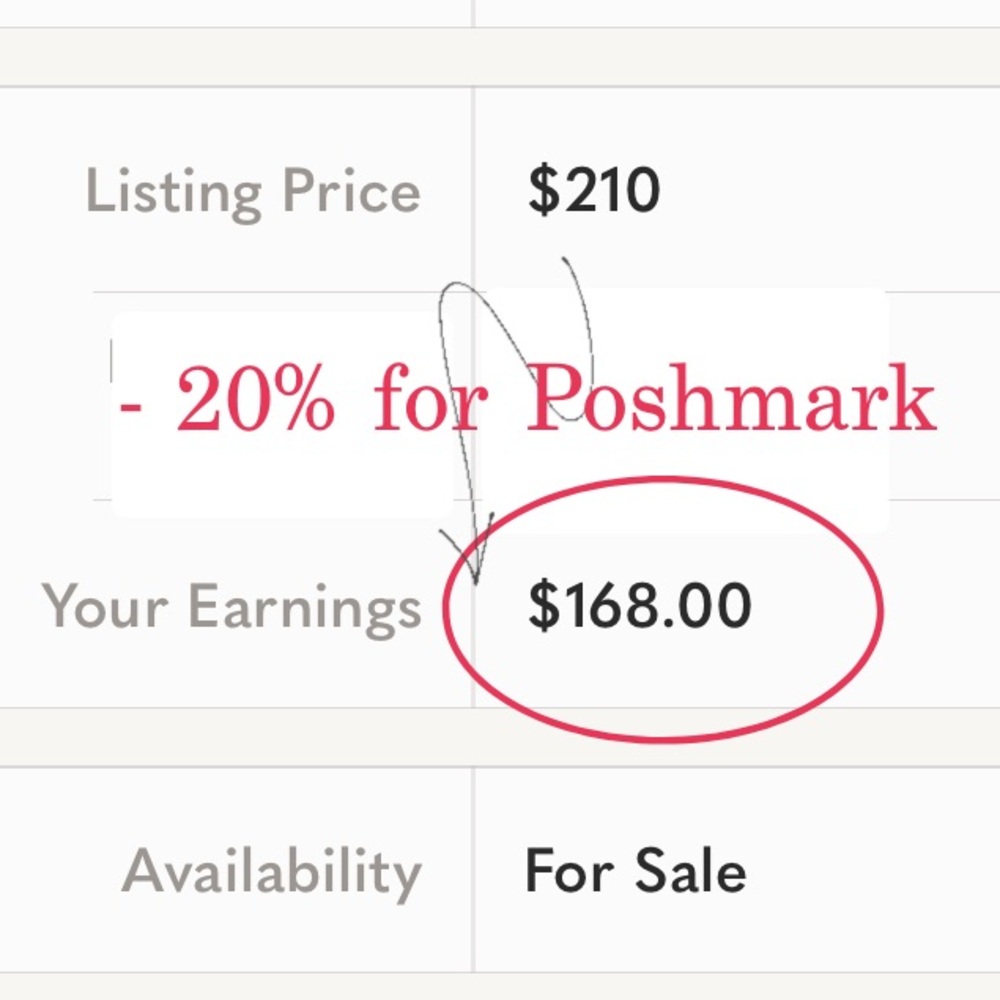Click the gray band below Your Earnings row
The width and height of the screenshot is (1000, 1000).
500,737
